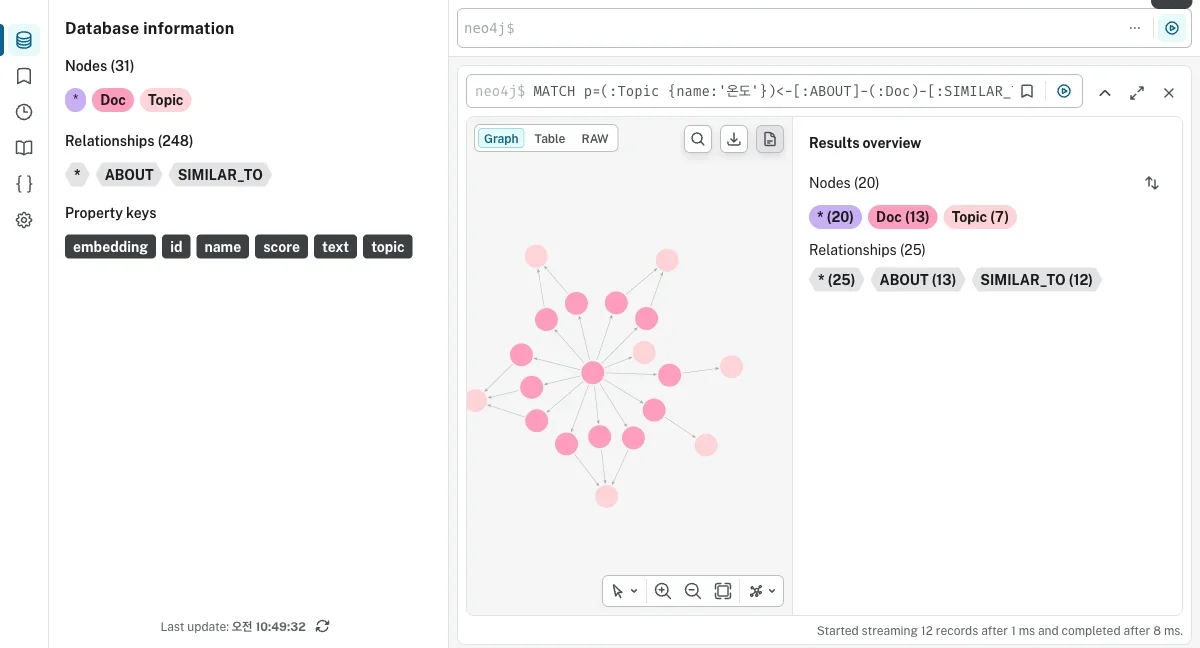Zoom out of the graph
The image size is (1200, 648).
pos(692,591)
